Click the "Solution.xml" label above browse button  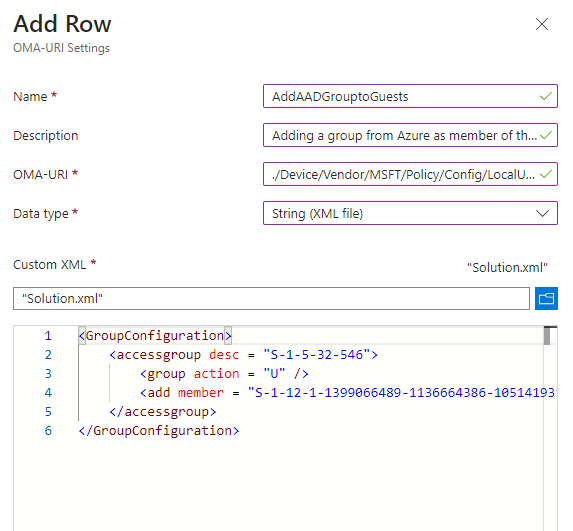pos(507,268)
